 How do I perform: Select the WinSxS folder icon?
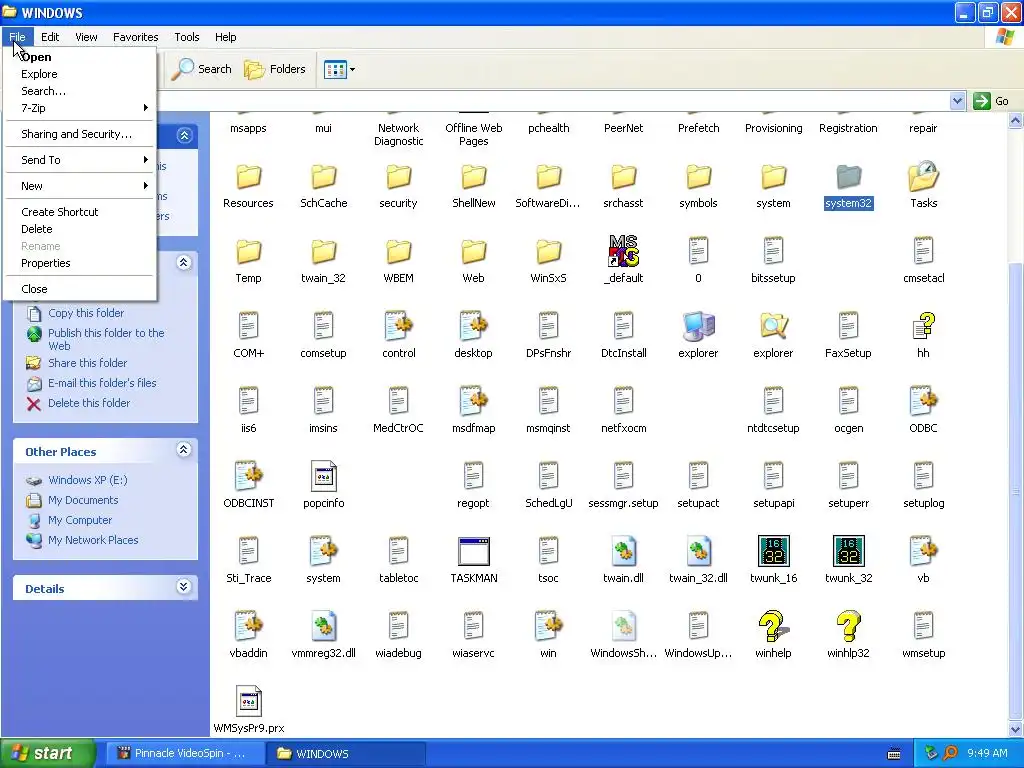(549, 251)
